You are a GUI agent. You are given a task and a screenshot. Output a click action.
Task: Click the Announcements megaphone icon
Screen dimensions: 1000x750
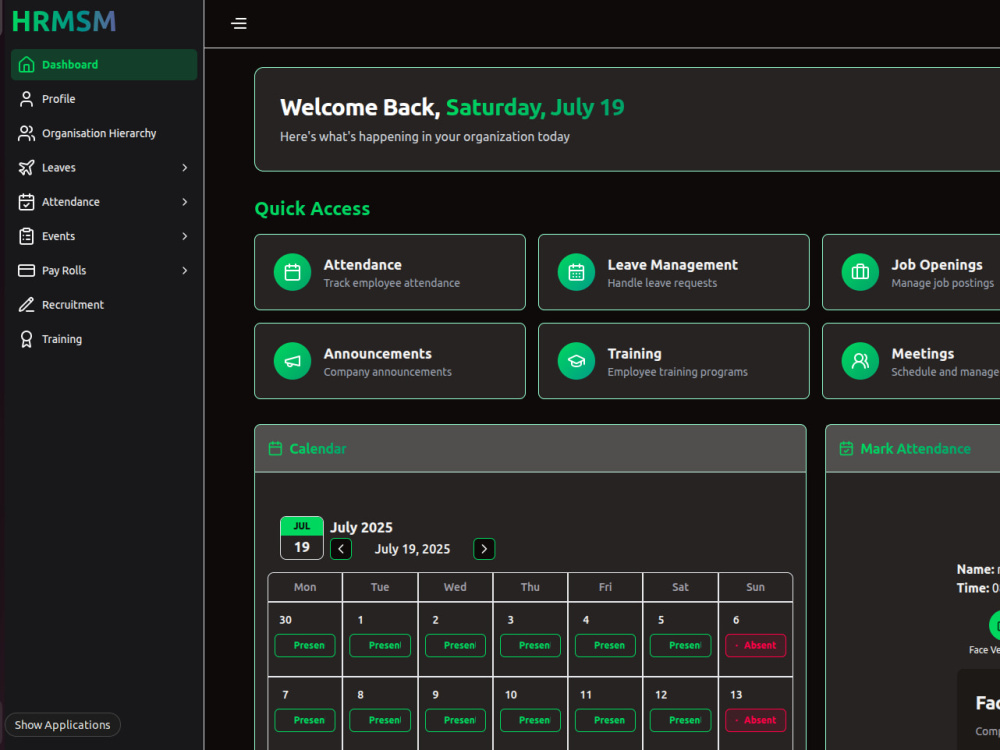292,361
